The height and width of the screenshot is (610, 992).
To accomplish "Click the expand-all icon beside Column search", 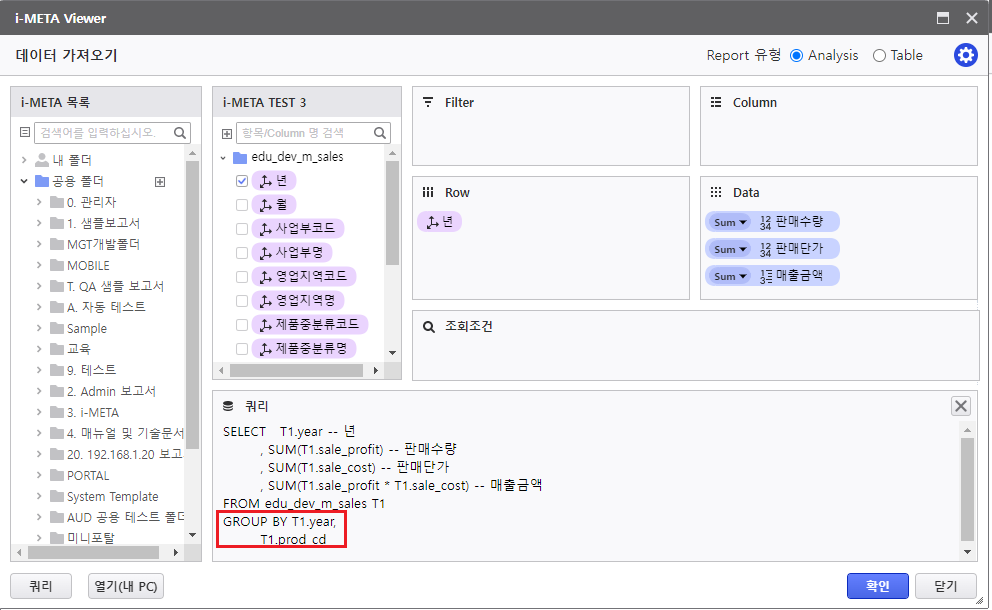I will (227, 133).
